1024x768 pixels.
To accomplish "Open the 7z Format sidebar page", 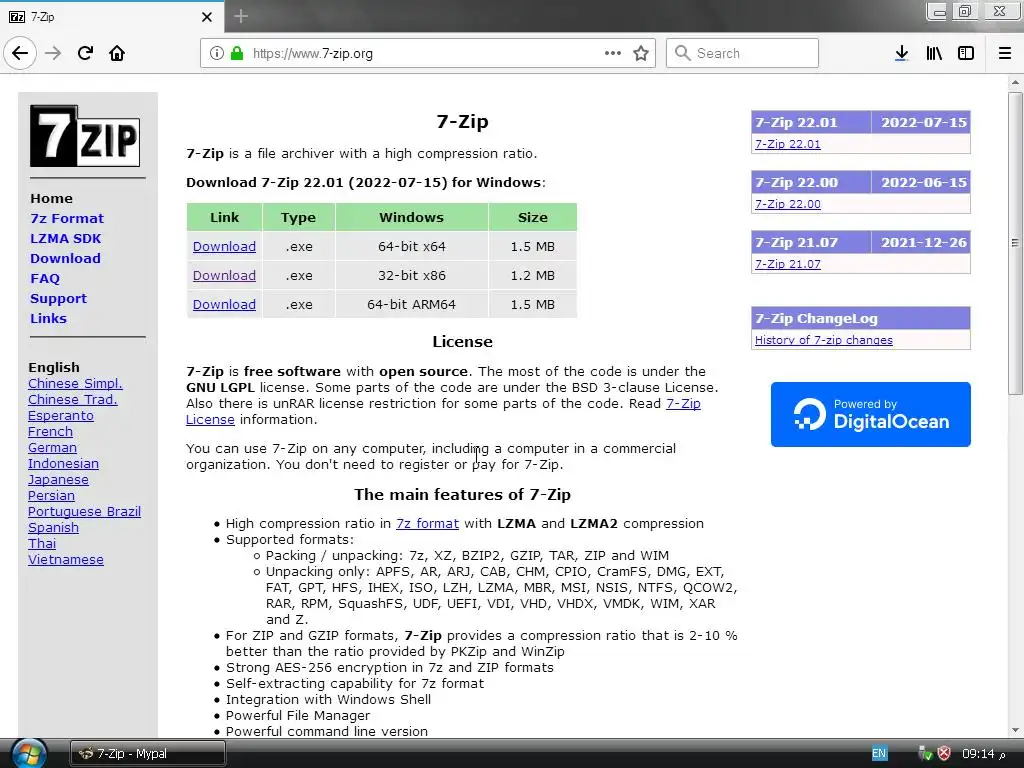I will (67, 218).
